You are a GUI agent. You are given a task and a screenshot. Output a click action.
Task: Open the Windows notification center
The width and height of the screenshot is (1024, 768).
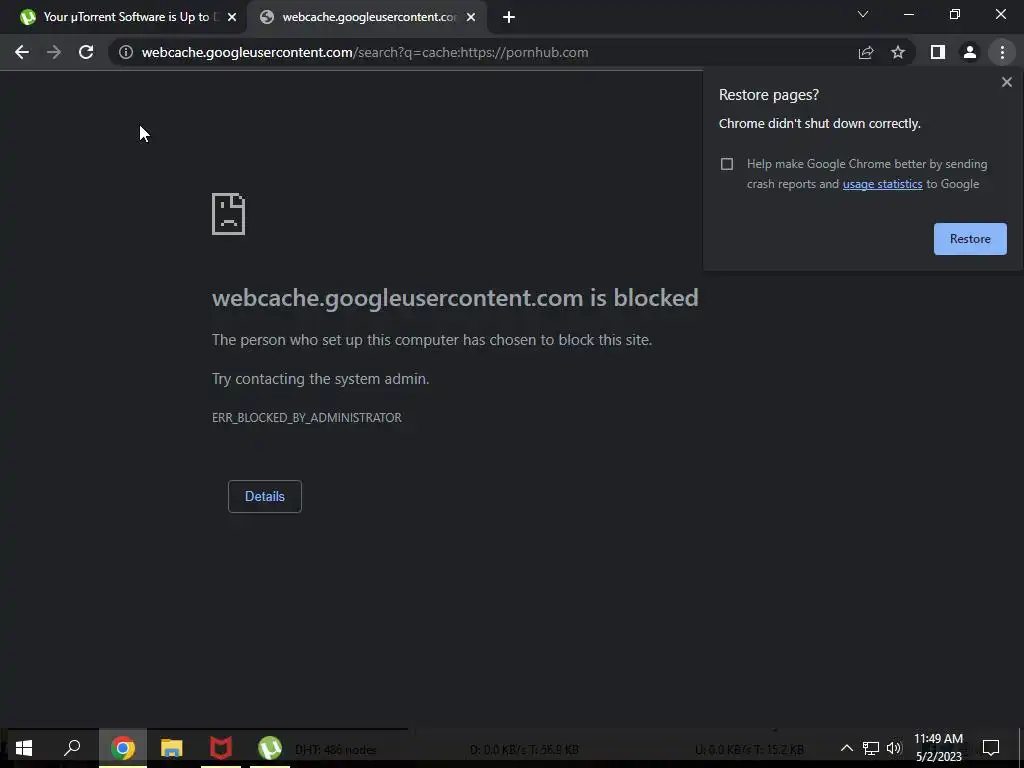991,748
